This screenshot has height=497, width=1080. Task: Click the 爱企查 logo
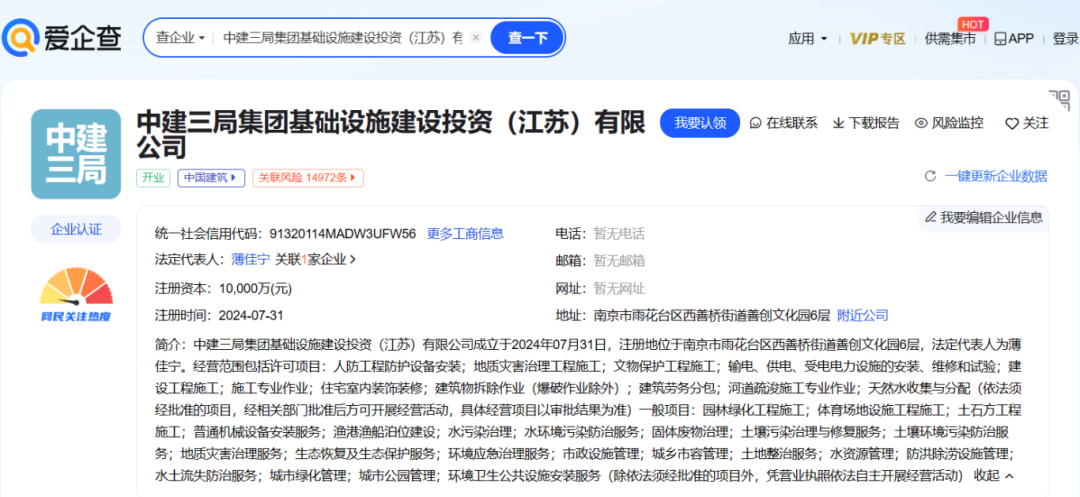point(61,37)
